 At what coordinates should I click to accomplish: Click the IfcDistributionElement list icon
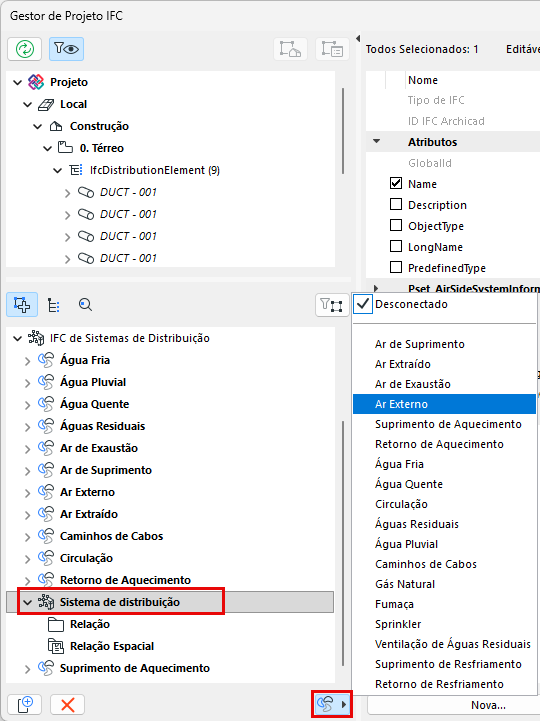pos(76,170)
